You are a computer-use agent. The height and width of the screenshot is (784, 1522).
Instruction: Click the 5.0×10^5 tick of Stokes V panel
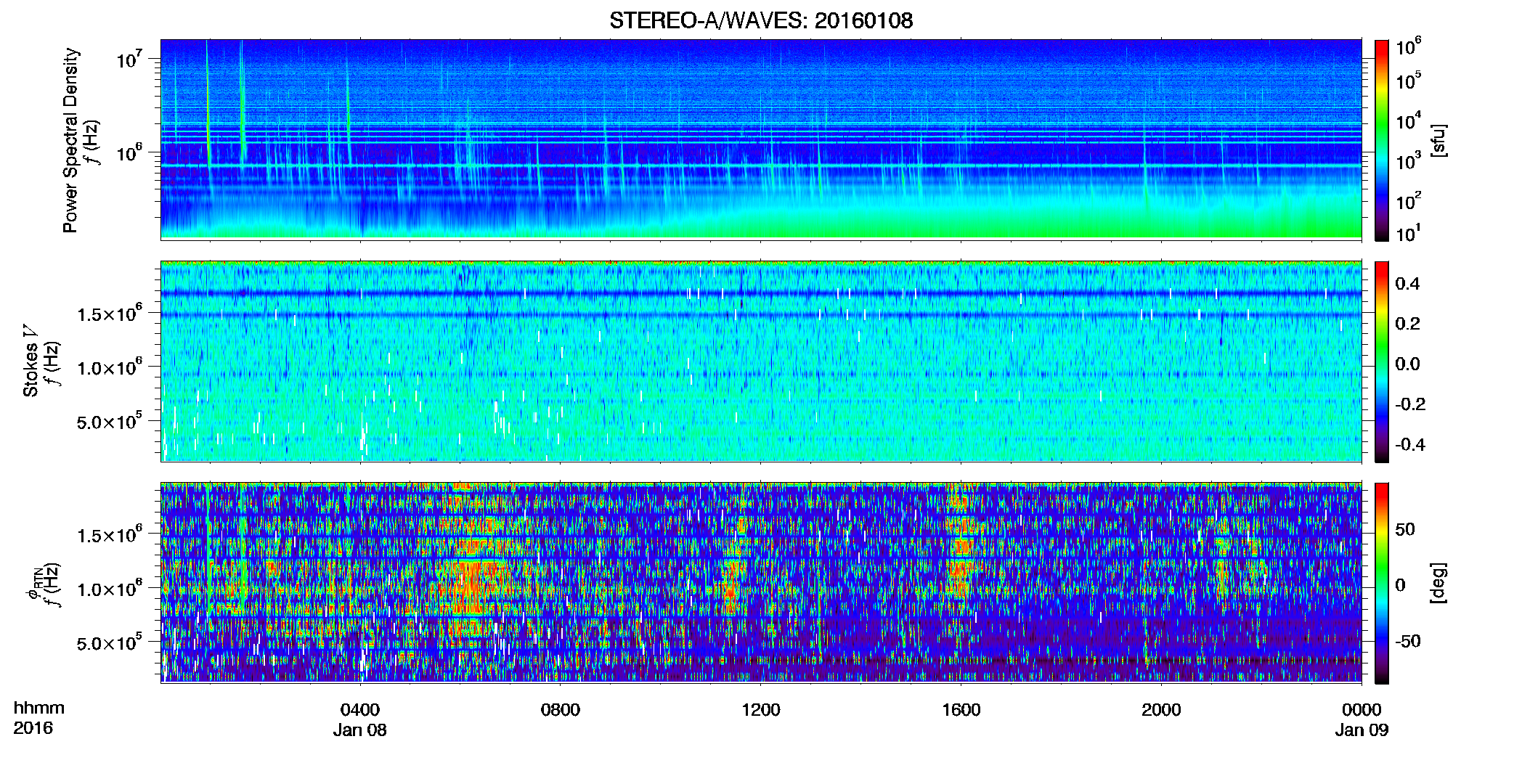[110, 421]
